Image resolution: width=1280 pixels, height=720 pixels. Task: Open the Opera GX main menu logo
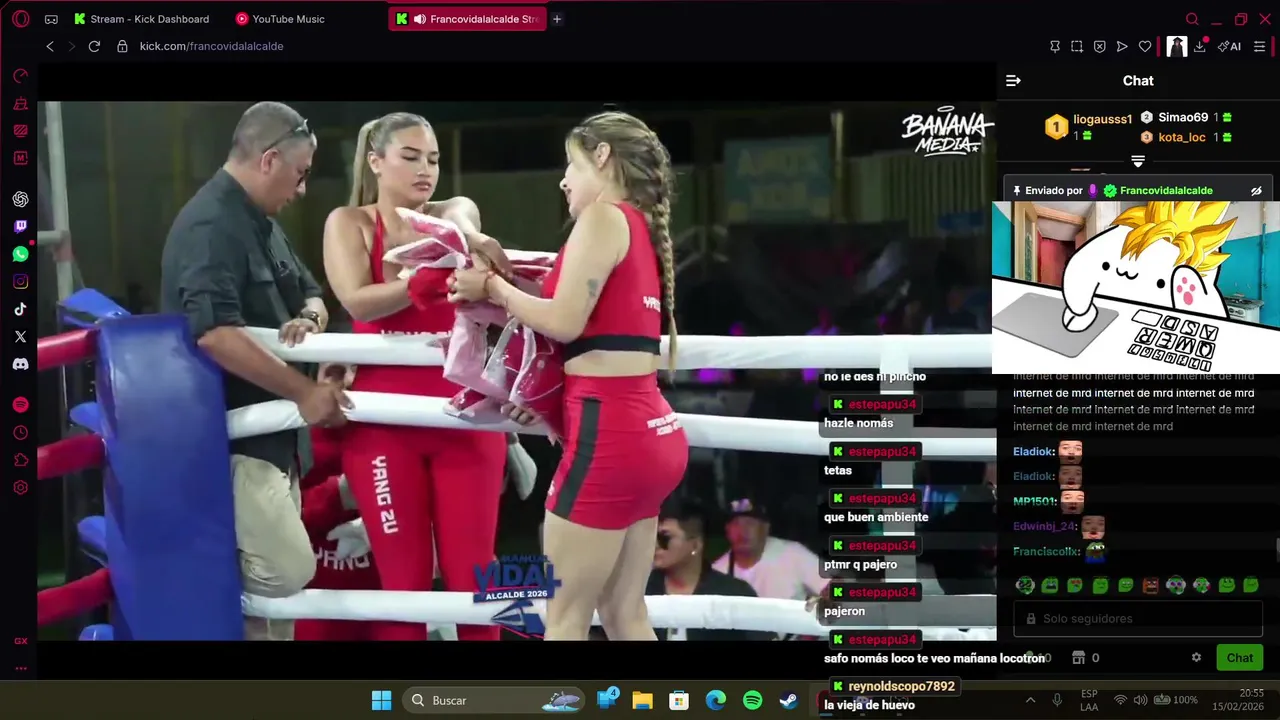[21, 19]
